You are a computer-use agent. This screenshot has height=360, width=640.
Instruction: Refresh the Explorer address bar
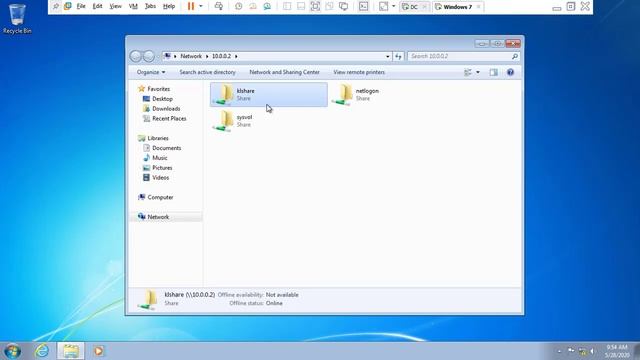[x=398, y=56]
